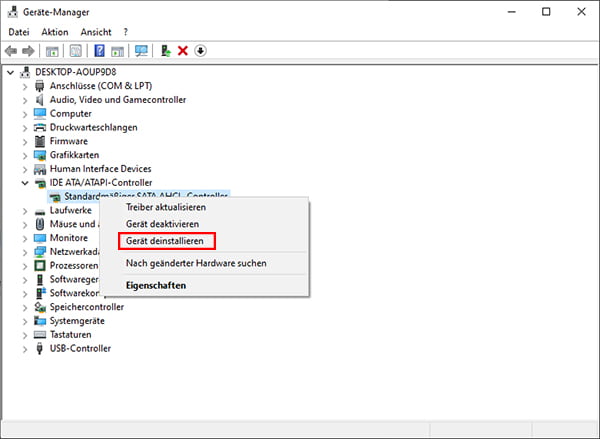This screenshot has width=600, height=439.
Task: Click the Grafikkarten display adapter icon
Action: (x=40, y=155)
